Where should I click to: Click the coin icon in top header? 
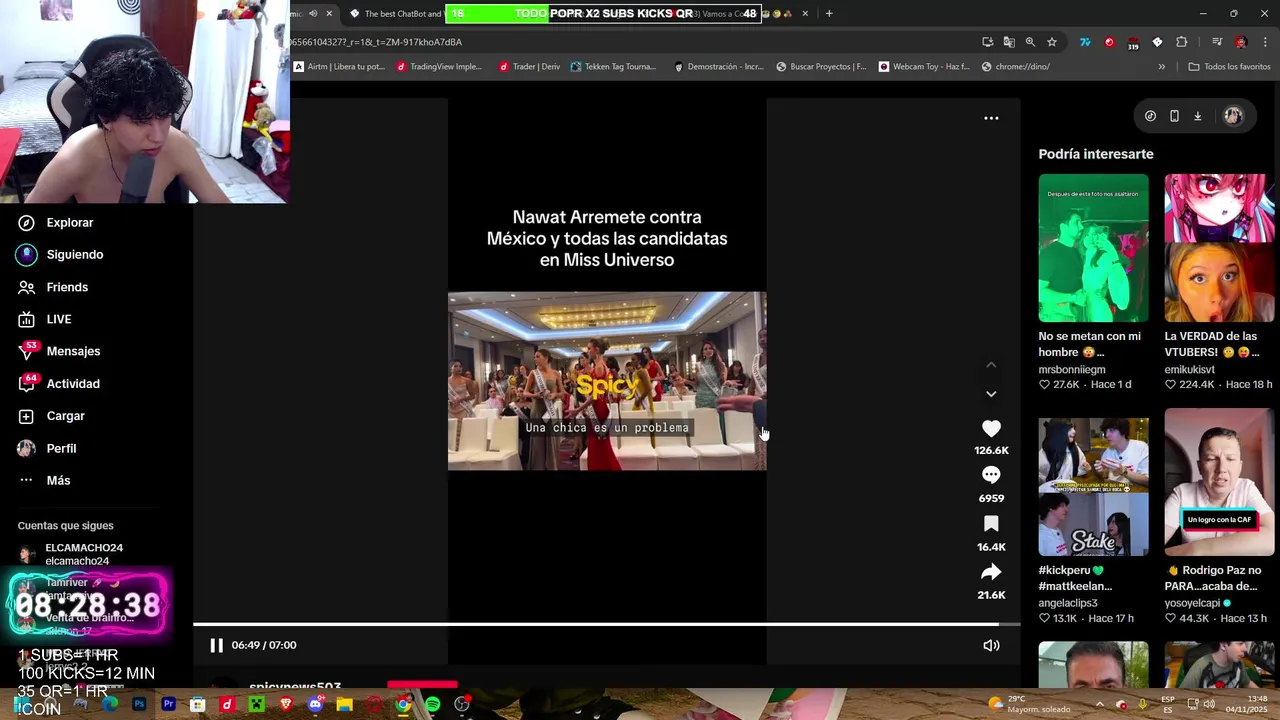(x=1150, y=116)
